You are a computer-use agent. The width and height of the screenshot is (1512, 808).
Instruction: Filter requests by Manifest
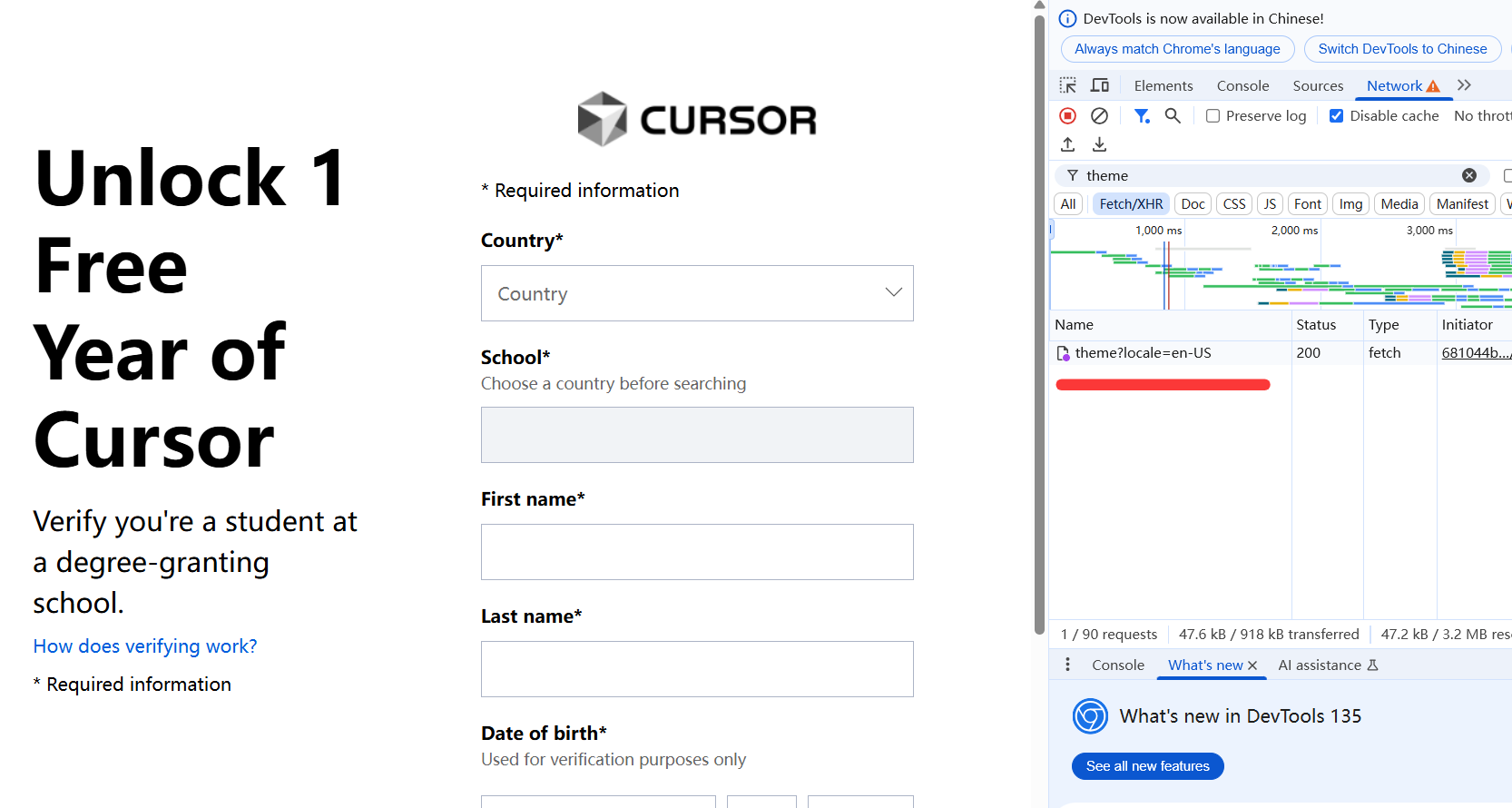[x=1462, y=204]
